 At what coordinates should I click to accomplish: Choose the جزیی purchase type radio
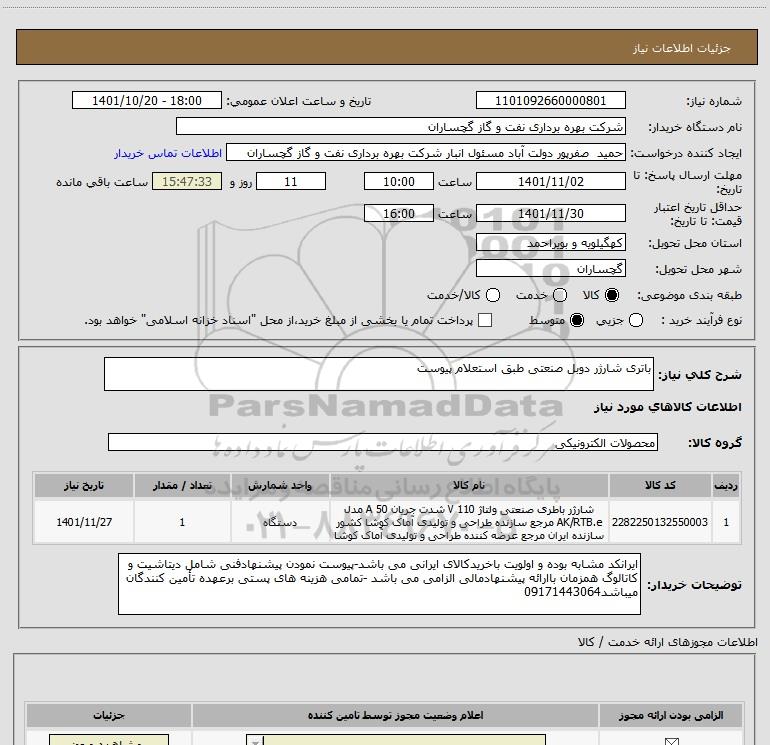tap(636, 320)
